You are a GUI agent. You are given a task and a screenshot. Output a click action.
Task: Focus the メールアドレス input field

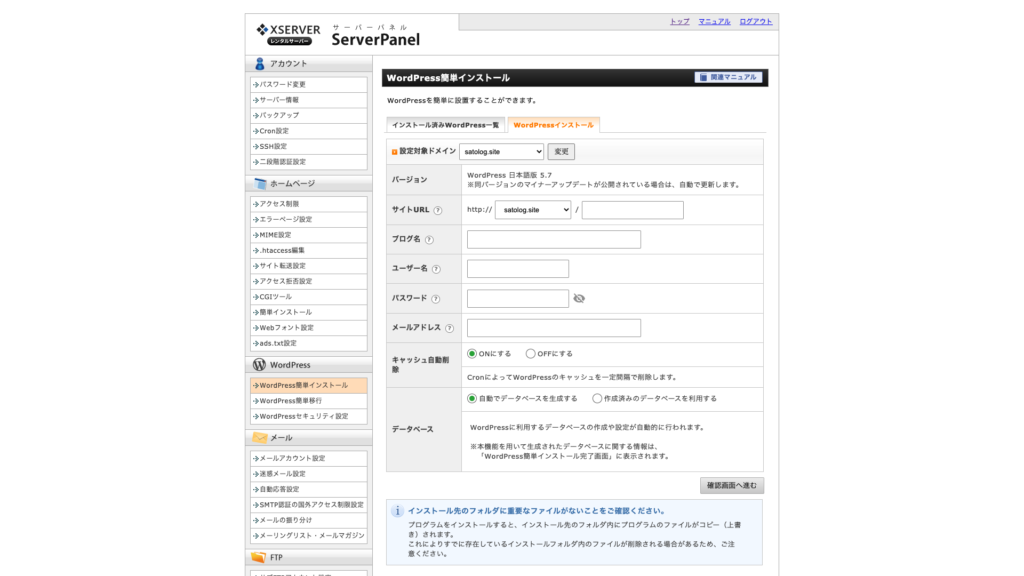pos(554,328)
